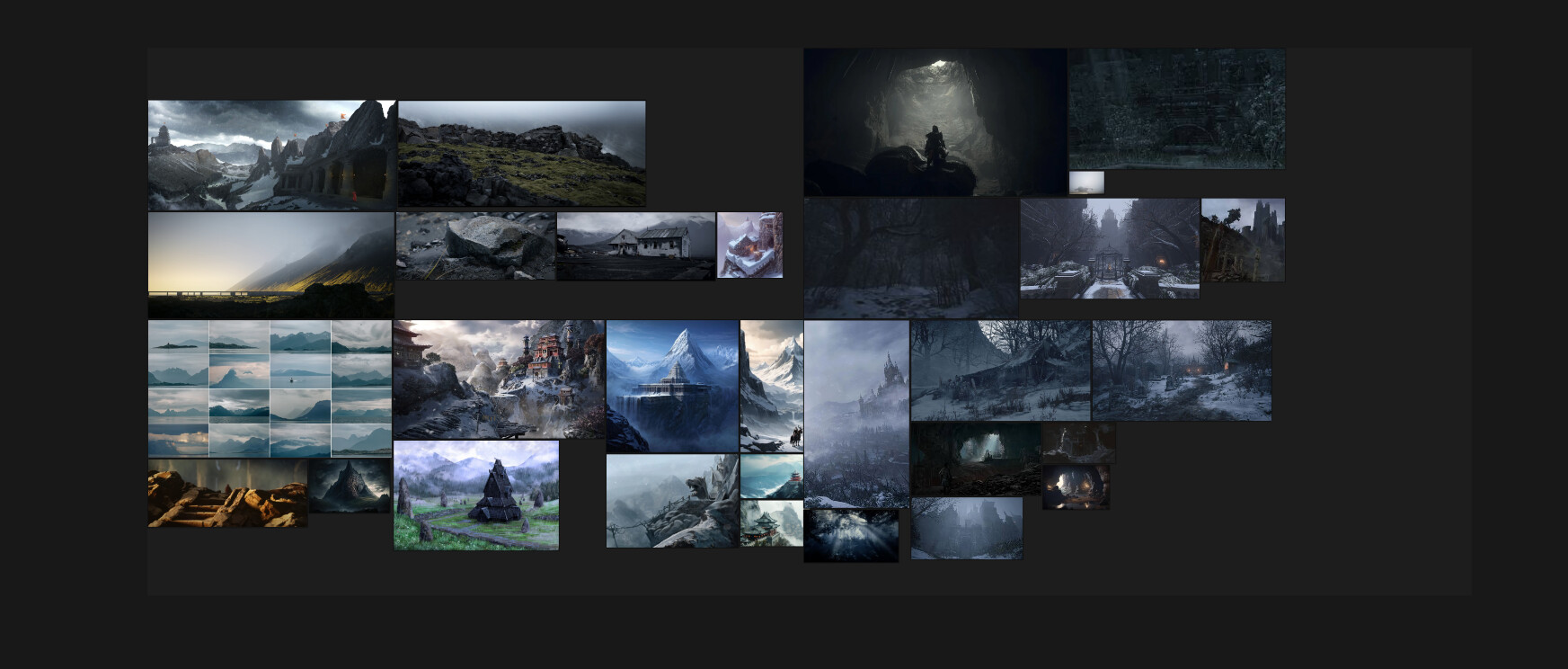Image resolution: width=1568 pixels, height=669 pixels.
Task: Click the snowy village path with orange lights image
Action: (1182, 370)
